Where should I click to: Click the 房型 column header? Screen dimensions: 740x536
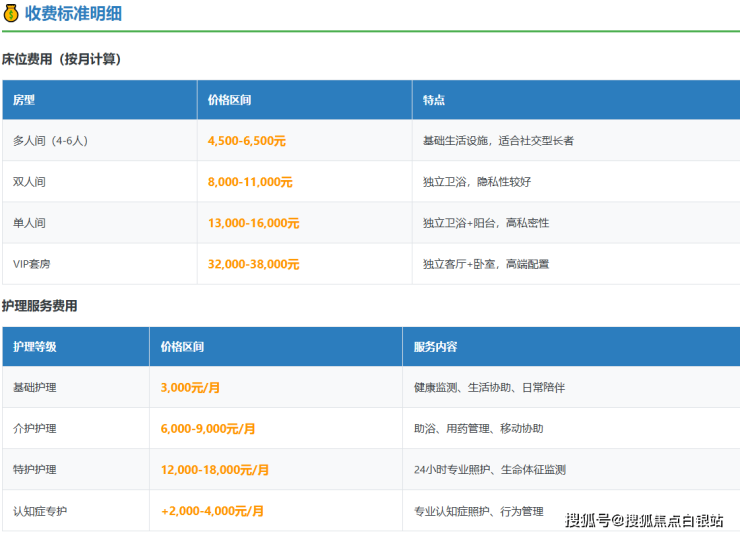(24, 100)
